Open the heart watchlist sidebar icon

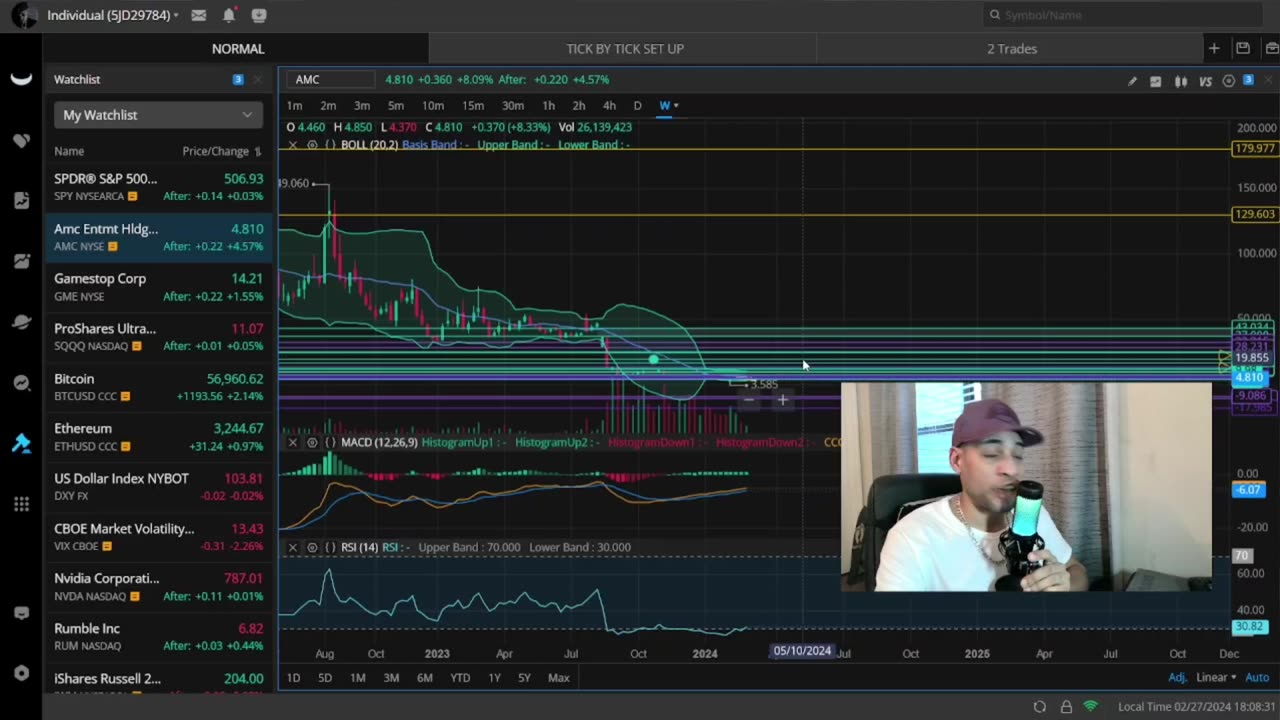(21, 140)
